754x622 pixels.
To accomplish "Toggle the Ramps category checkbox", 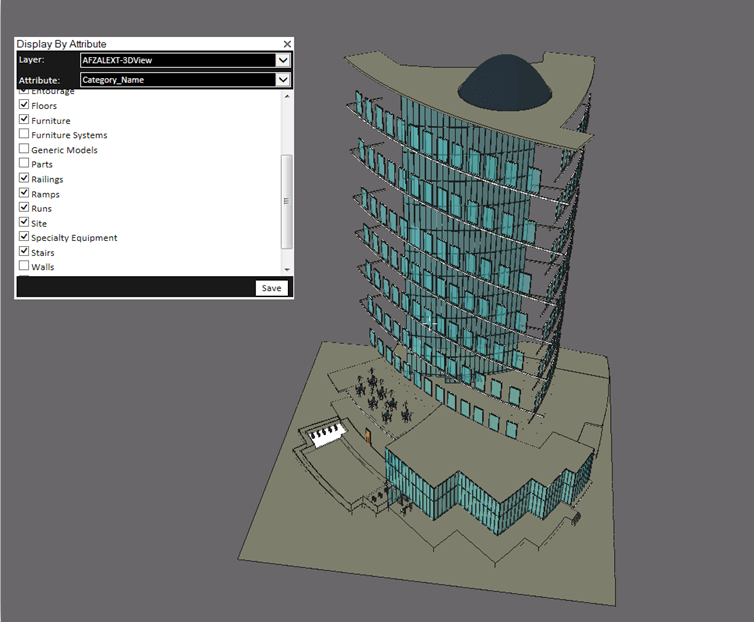I will tap(24, 194).
